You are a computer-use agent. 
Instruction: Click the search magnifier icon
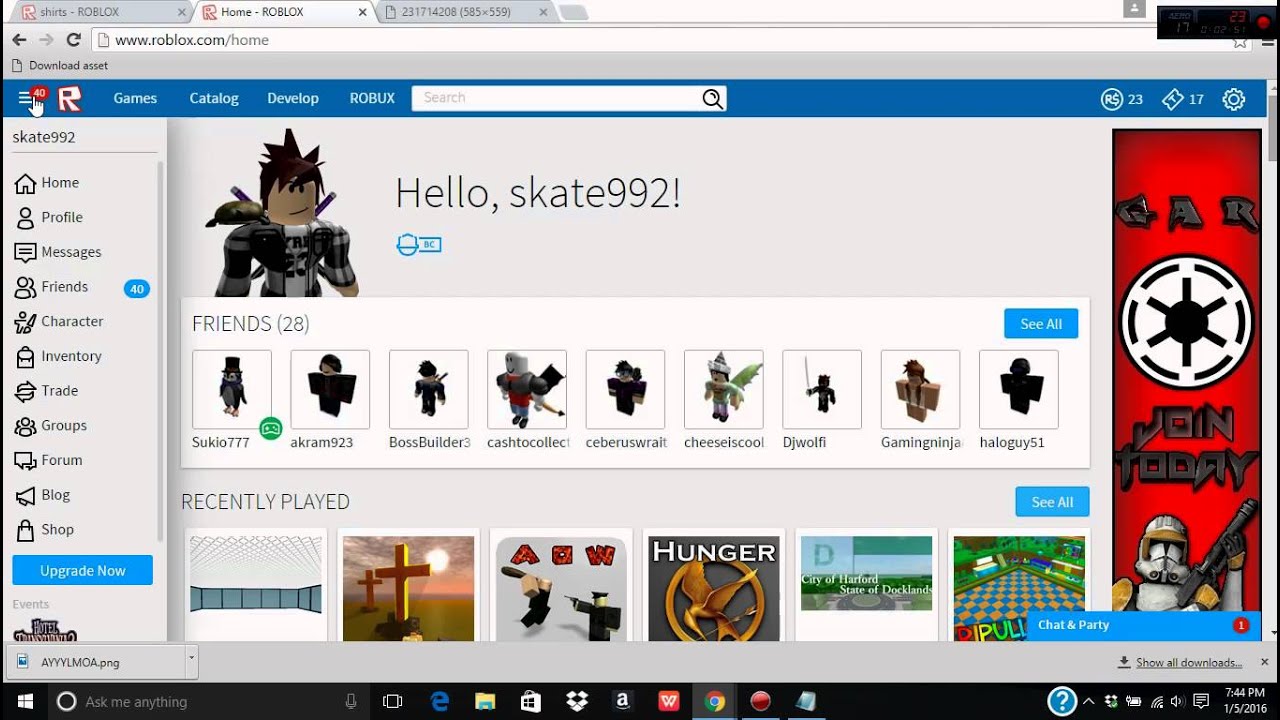pos(712,98)
